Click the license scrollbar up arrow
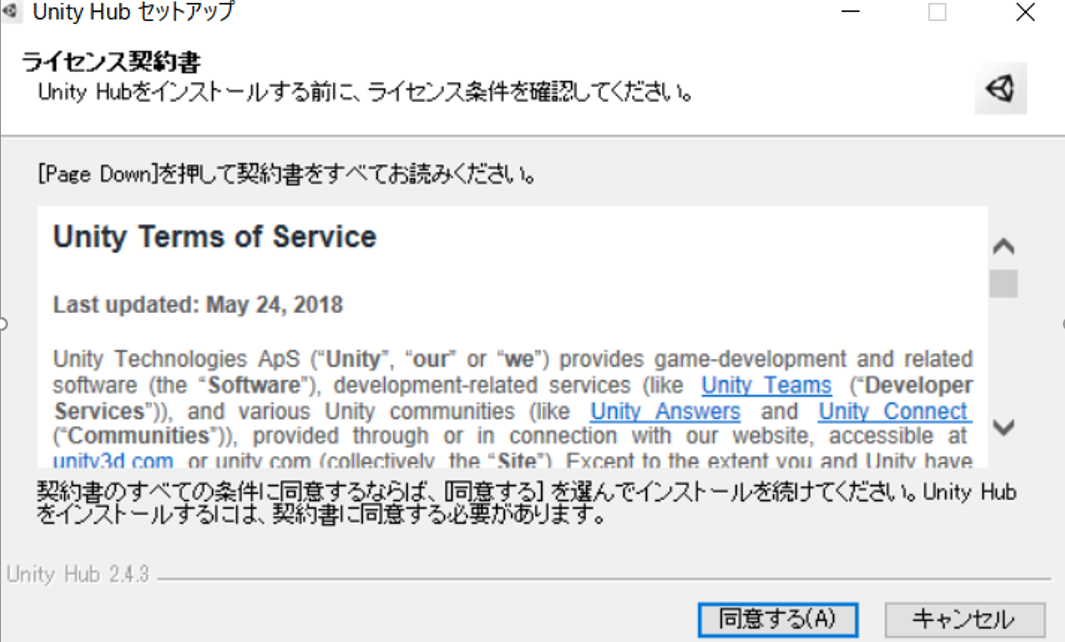1065x642 pixels. click(x=1003, y=246)
